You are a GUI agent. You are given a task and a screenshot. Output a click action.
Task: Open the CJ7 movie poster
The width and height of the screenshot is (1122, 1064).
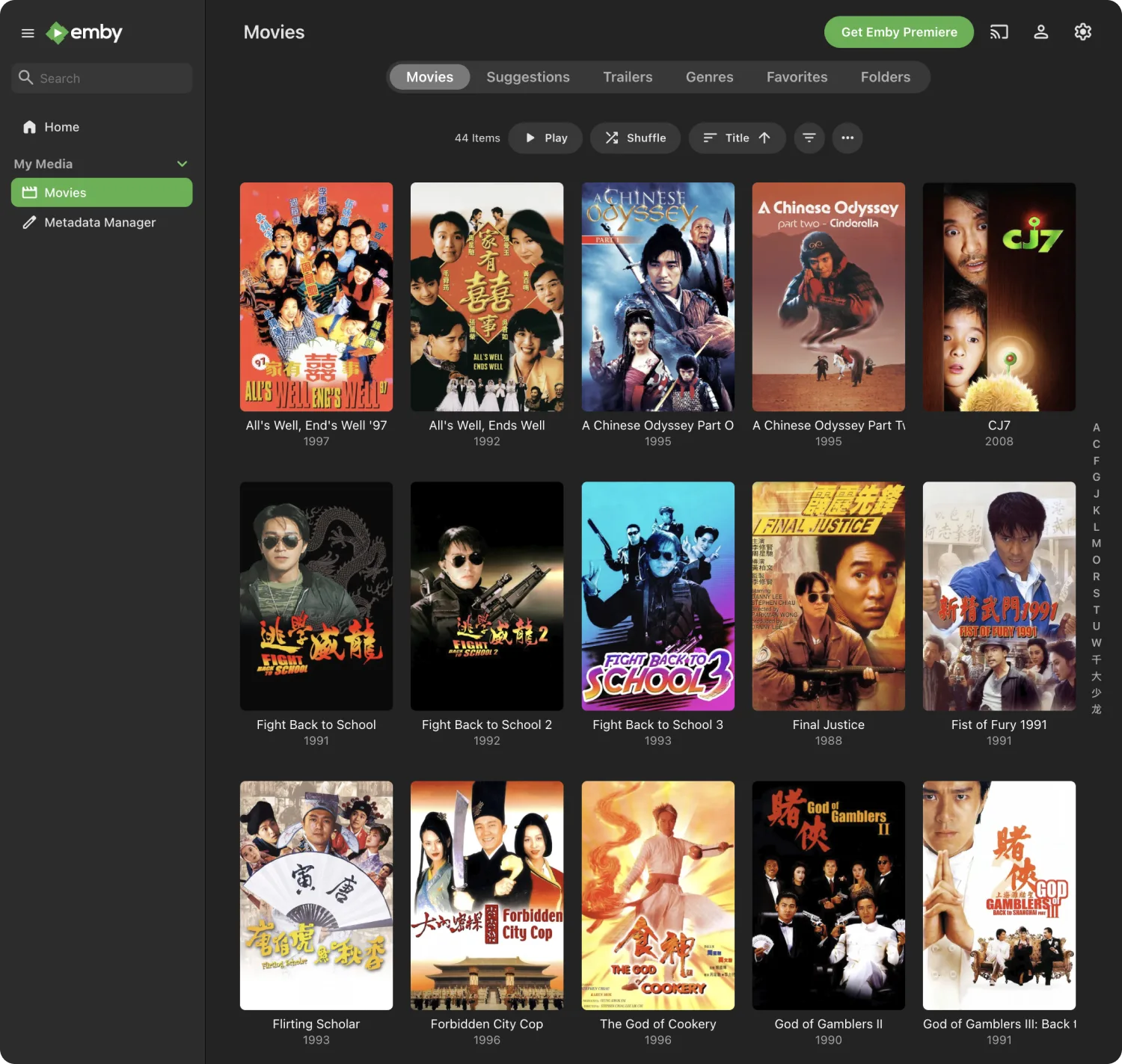[999, 297]
